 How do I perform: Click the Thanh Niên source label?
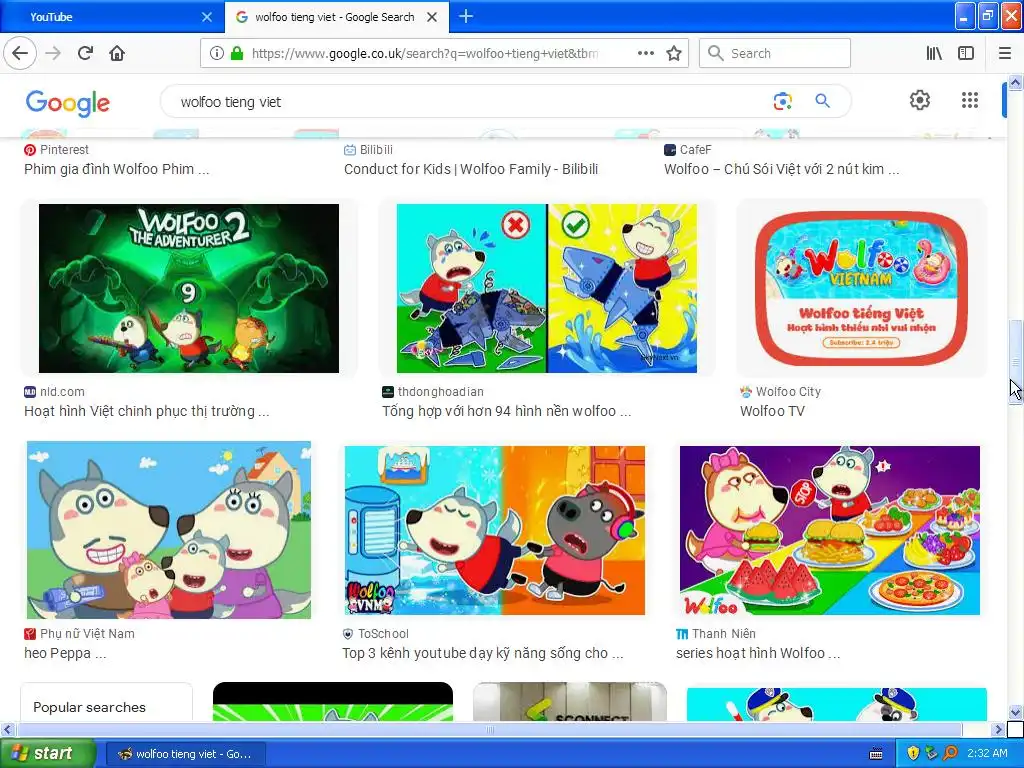(724, 633)
